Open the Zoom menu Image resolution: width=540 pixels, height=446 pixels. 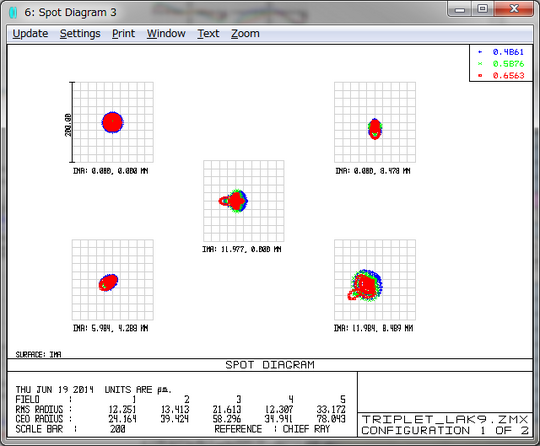click(245, 34)
